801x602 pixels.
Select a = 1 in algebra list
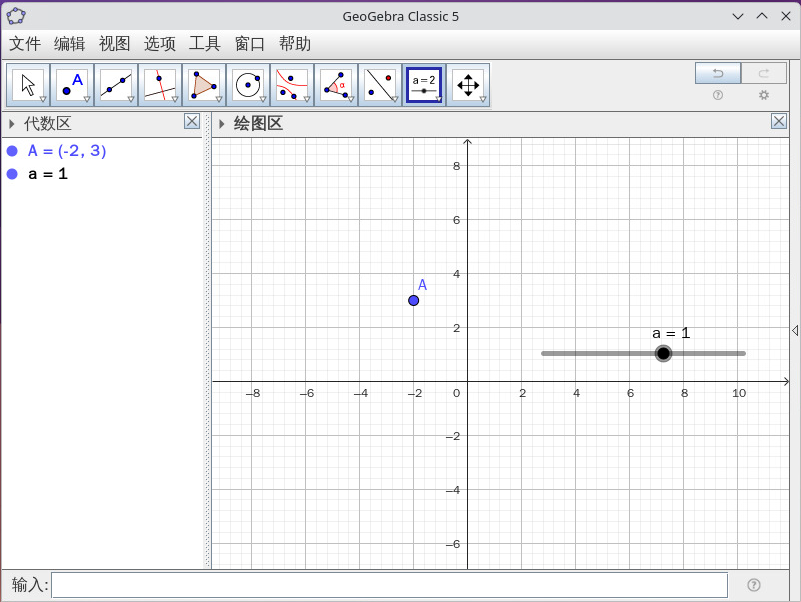[x=48, y=174]
